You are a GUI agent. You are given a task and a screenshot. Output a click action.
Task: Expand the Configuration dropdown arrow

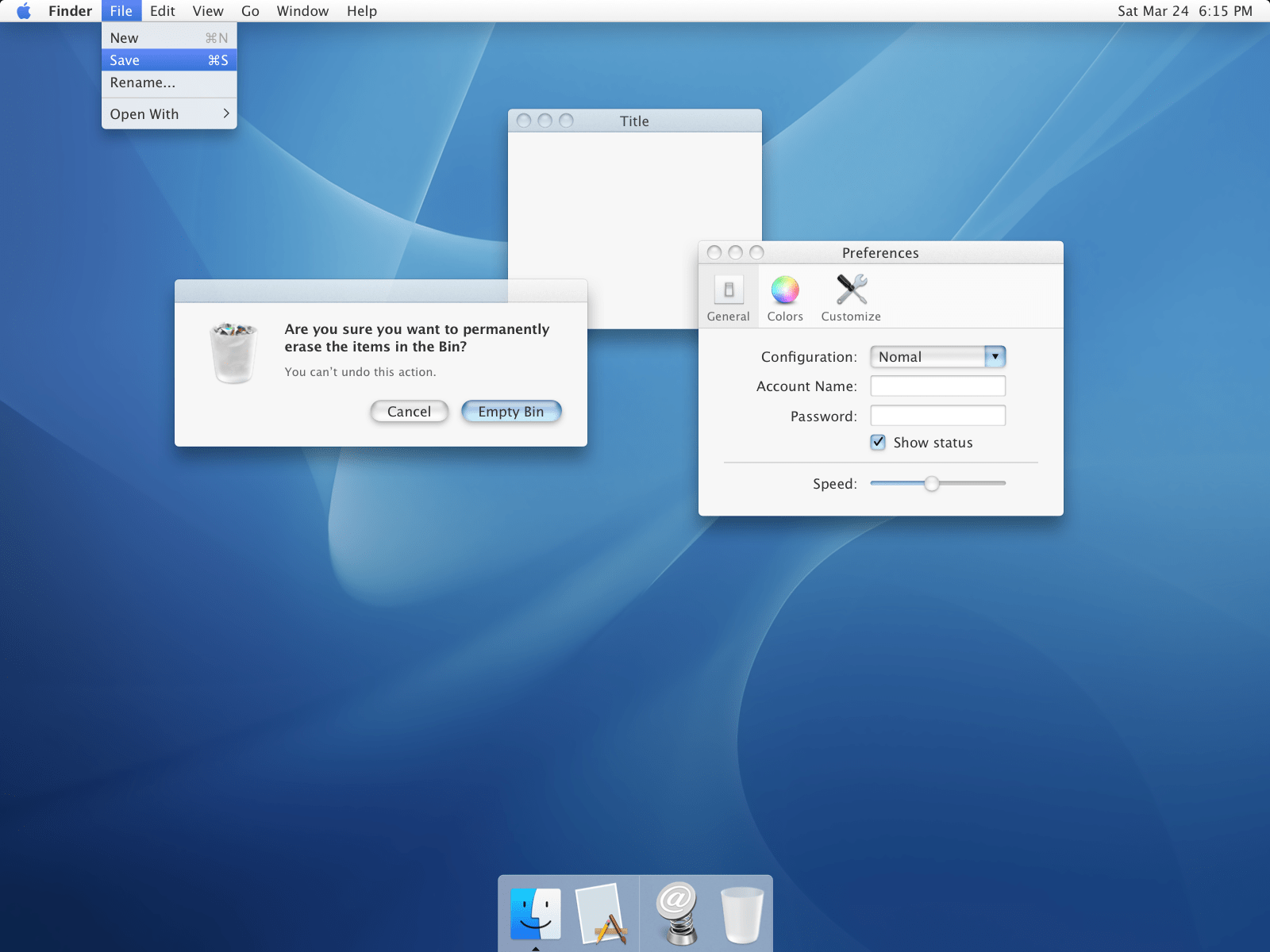[995, 357]
